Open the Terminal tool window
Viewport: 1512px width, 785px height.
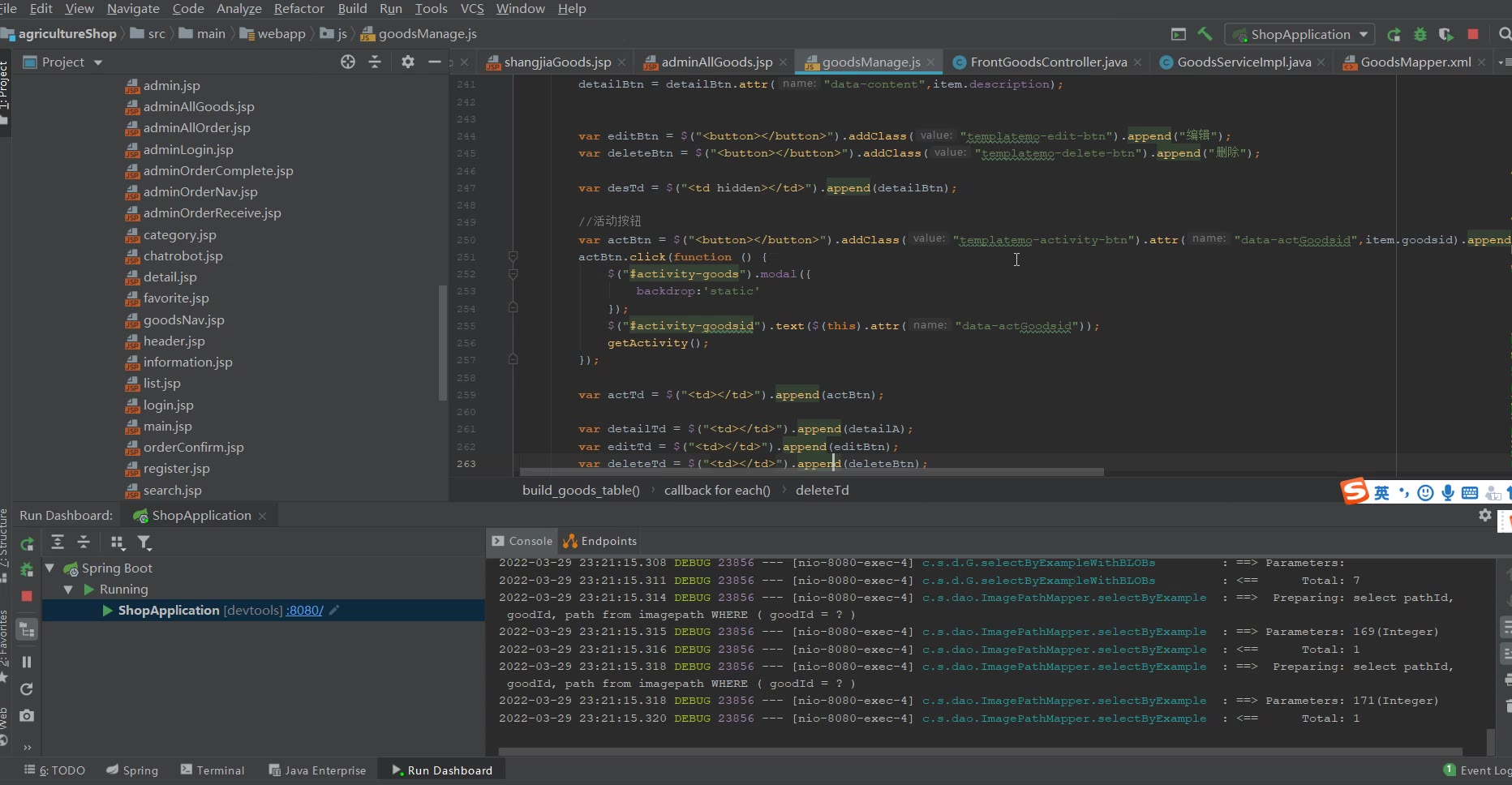[x=213, y=770]
